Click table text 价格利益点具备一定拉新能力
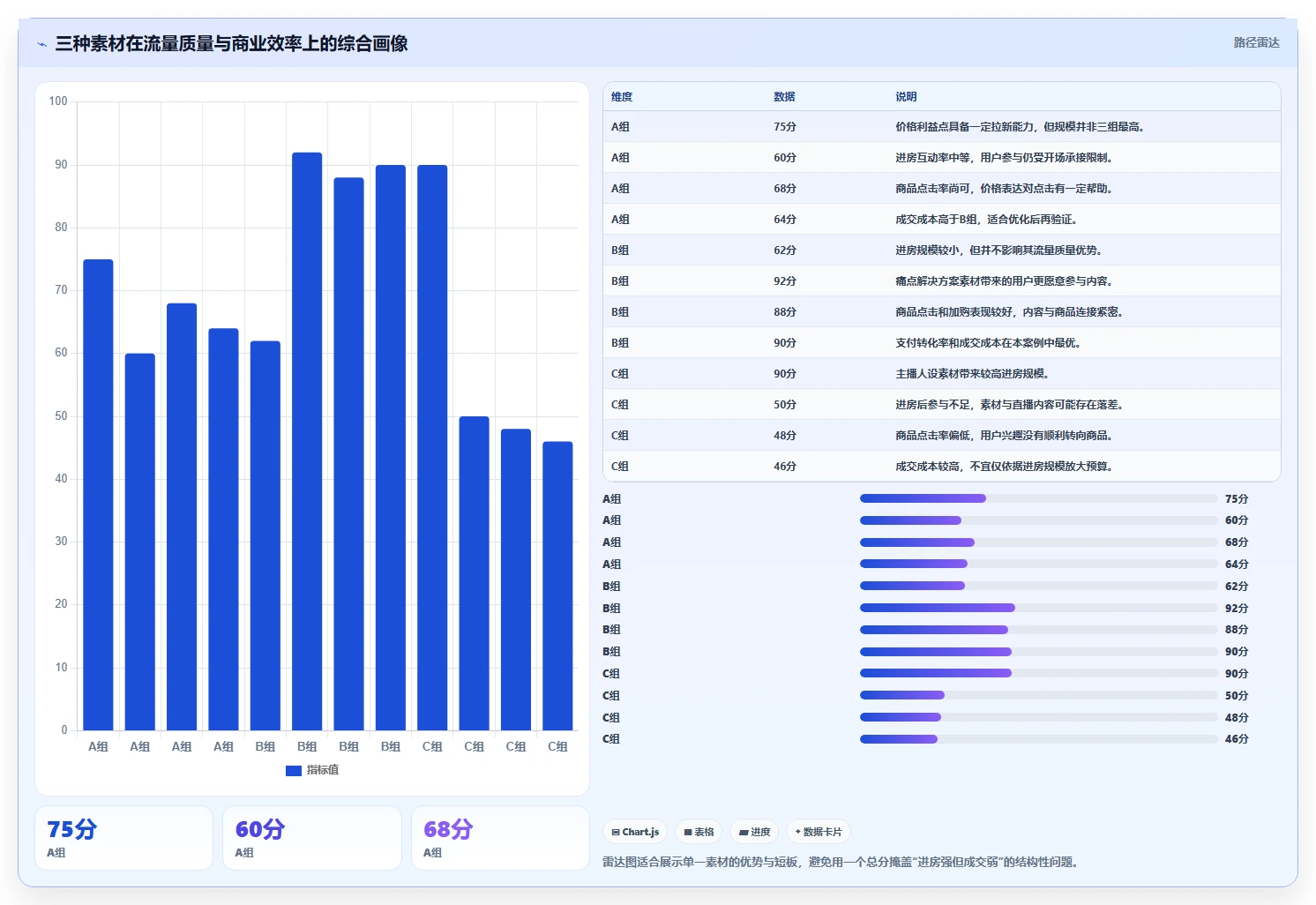The image size is (1316, 905). coord(966,127)
